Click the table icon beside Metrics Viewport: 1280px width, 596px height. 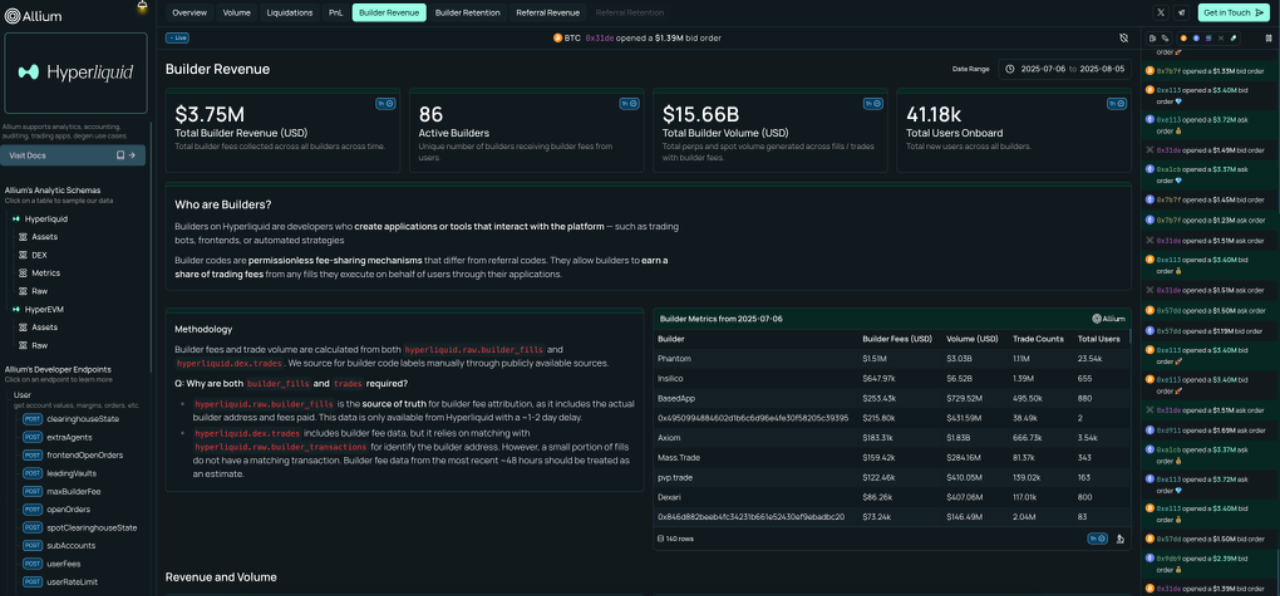23,273
